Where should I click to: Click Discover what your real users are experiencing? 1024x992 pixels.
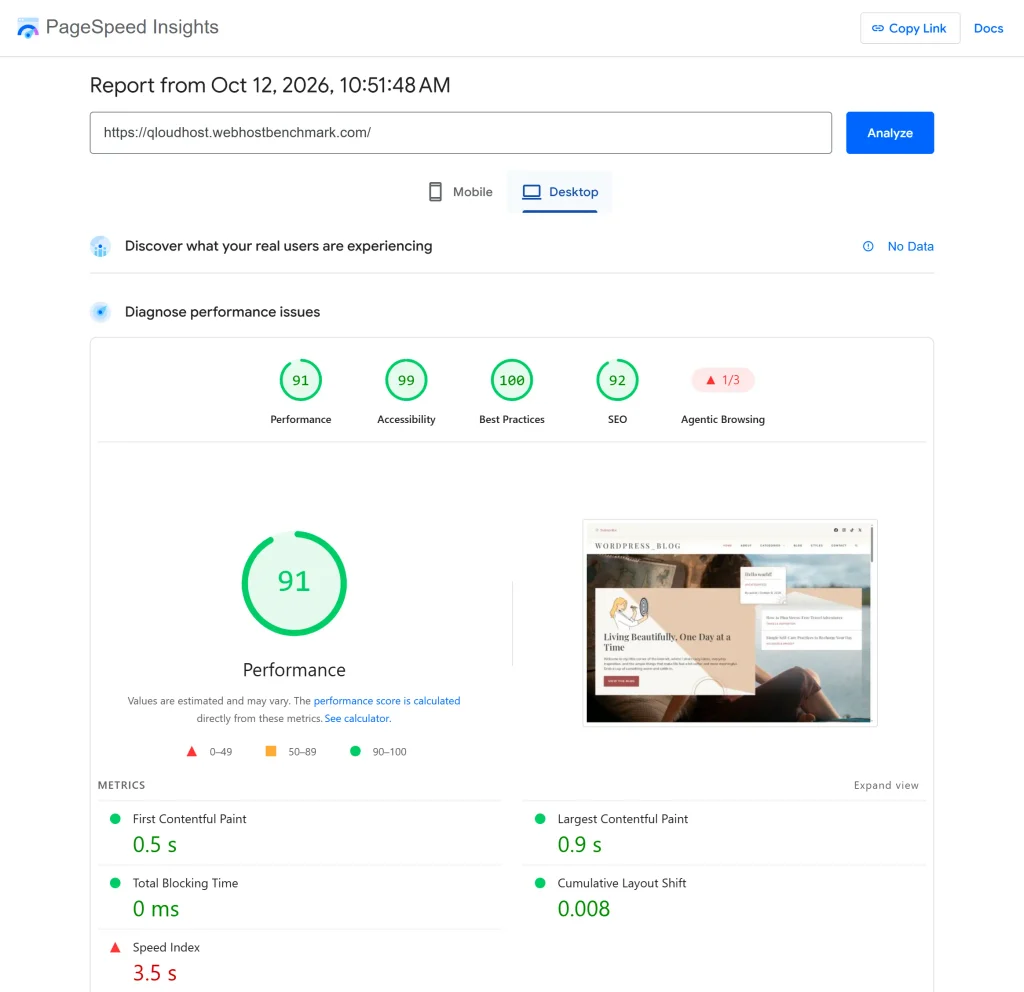(278, 246)
